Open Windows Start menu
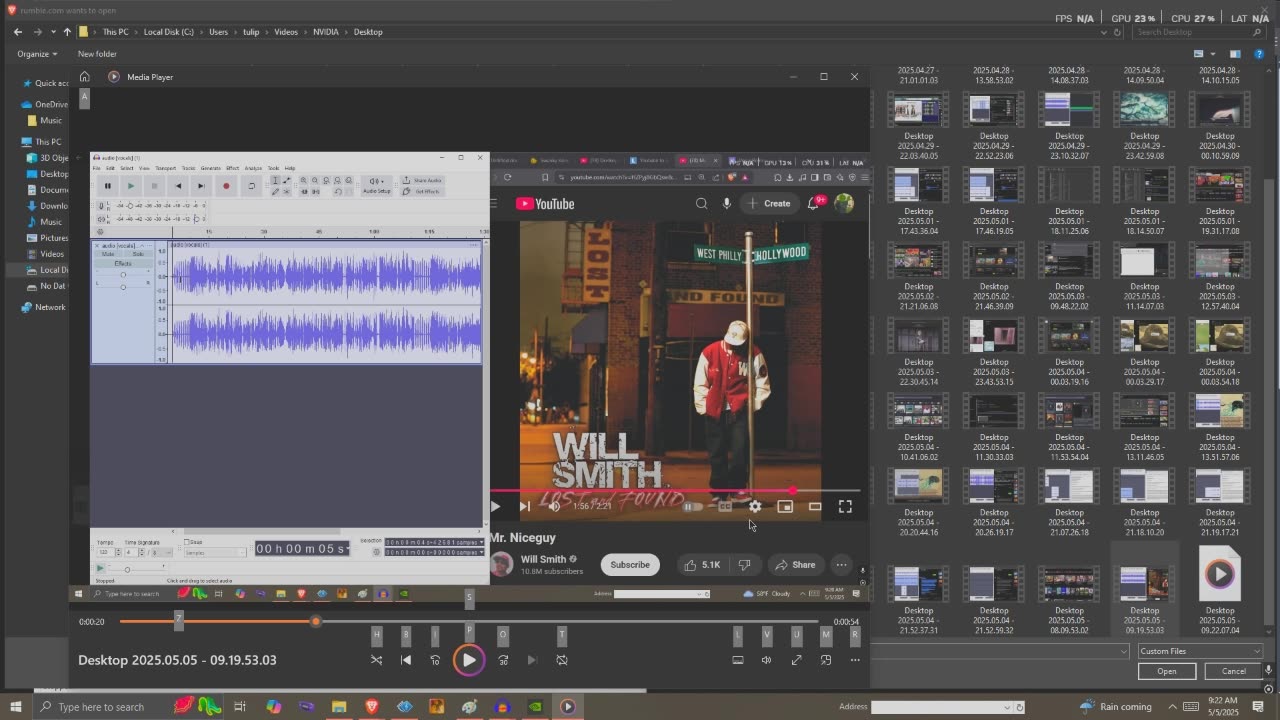 15,707
